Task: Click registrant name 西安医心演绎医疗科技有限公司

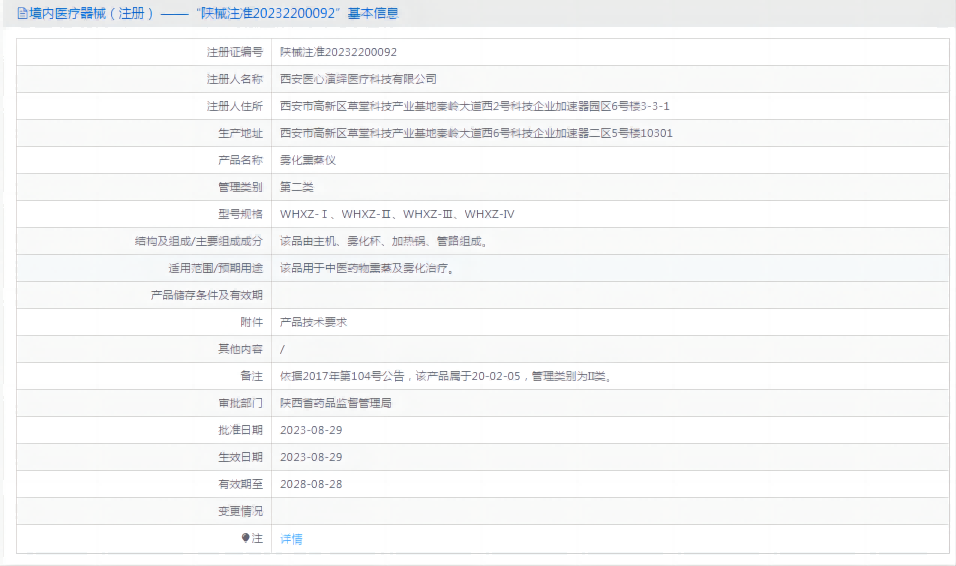Action: tap(358, 79)
